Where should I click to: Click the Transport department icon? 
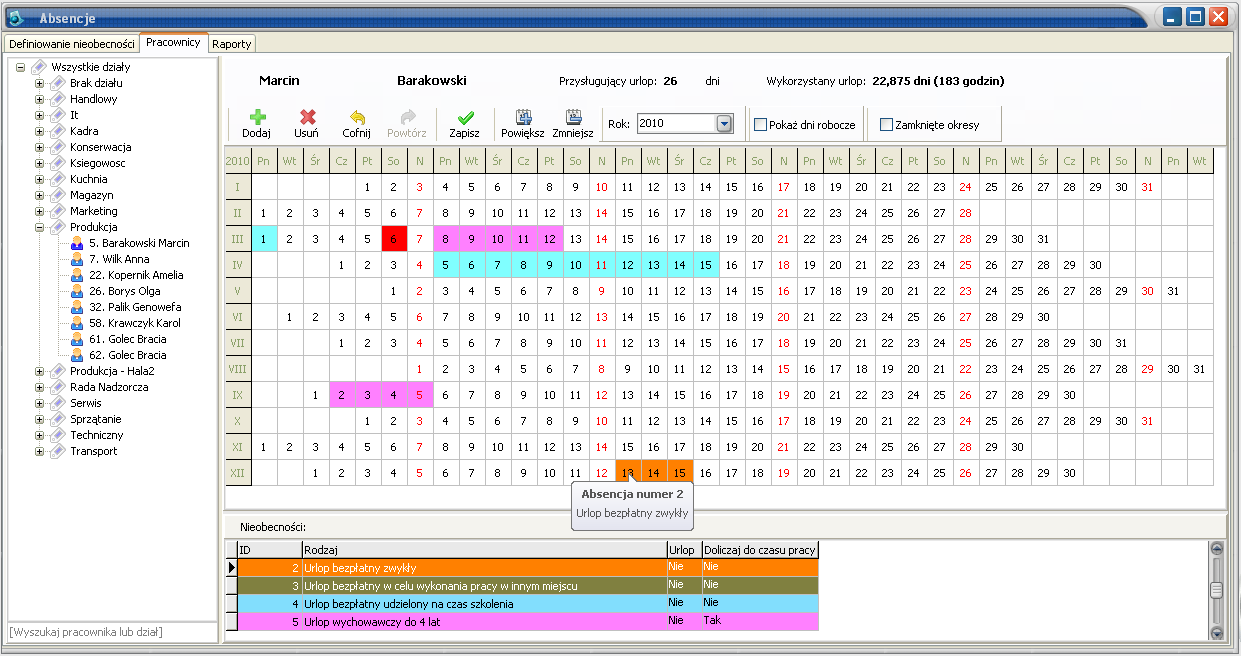click(59, 451)
